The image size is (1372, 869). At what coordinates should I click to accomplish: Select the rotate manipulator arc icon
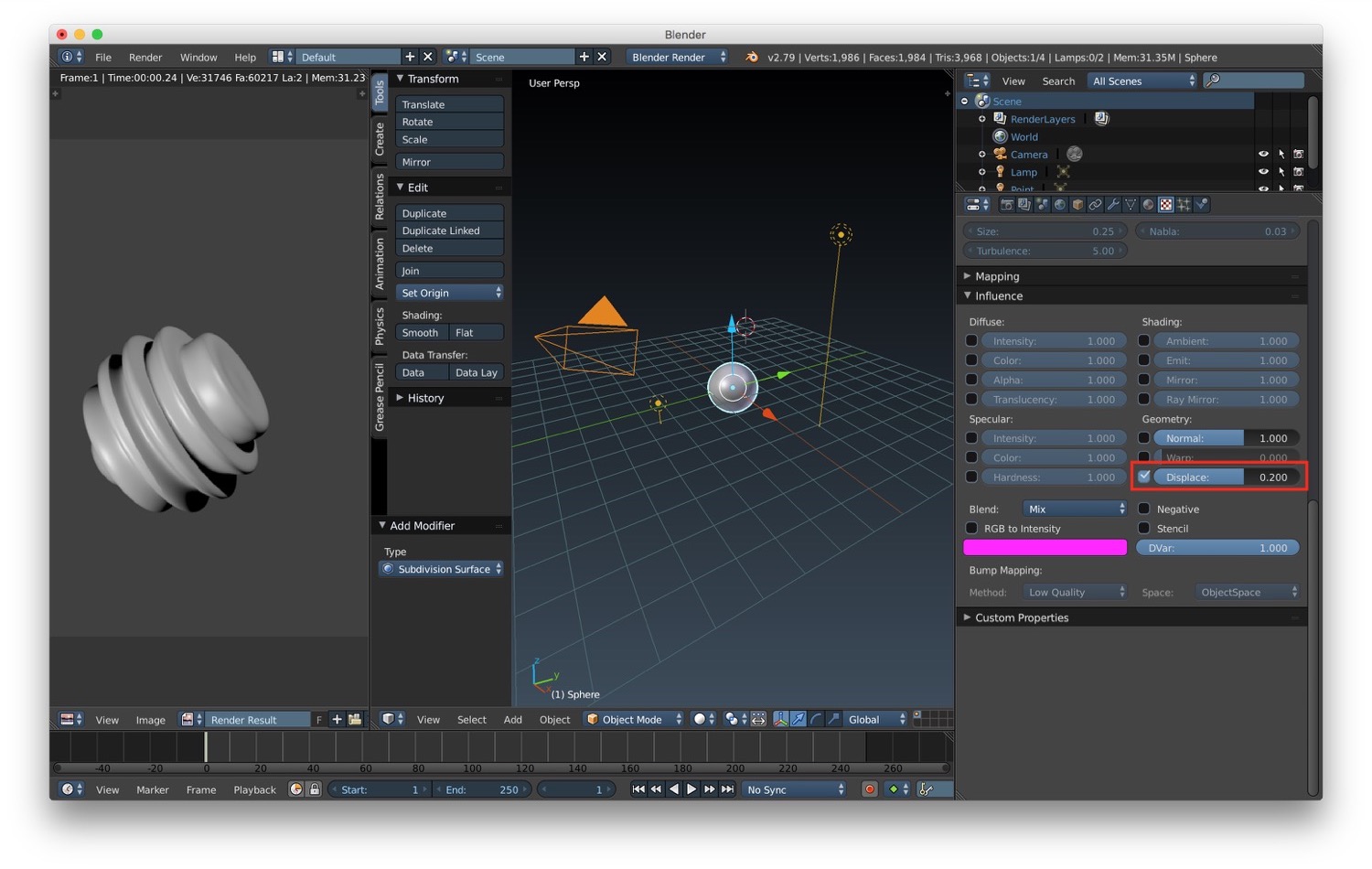(x=816, y=719)
